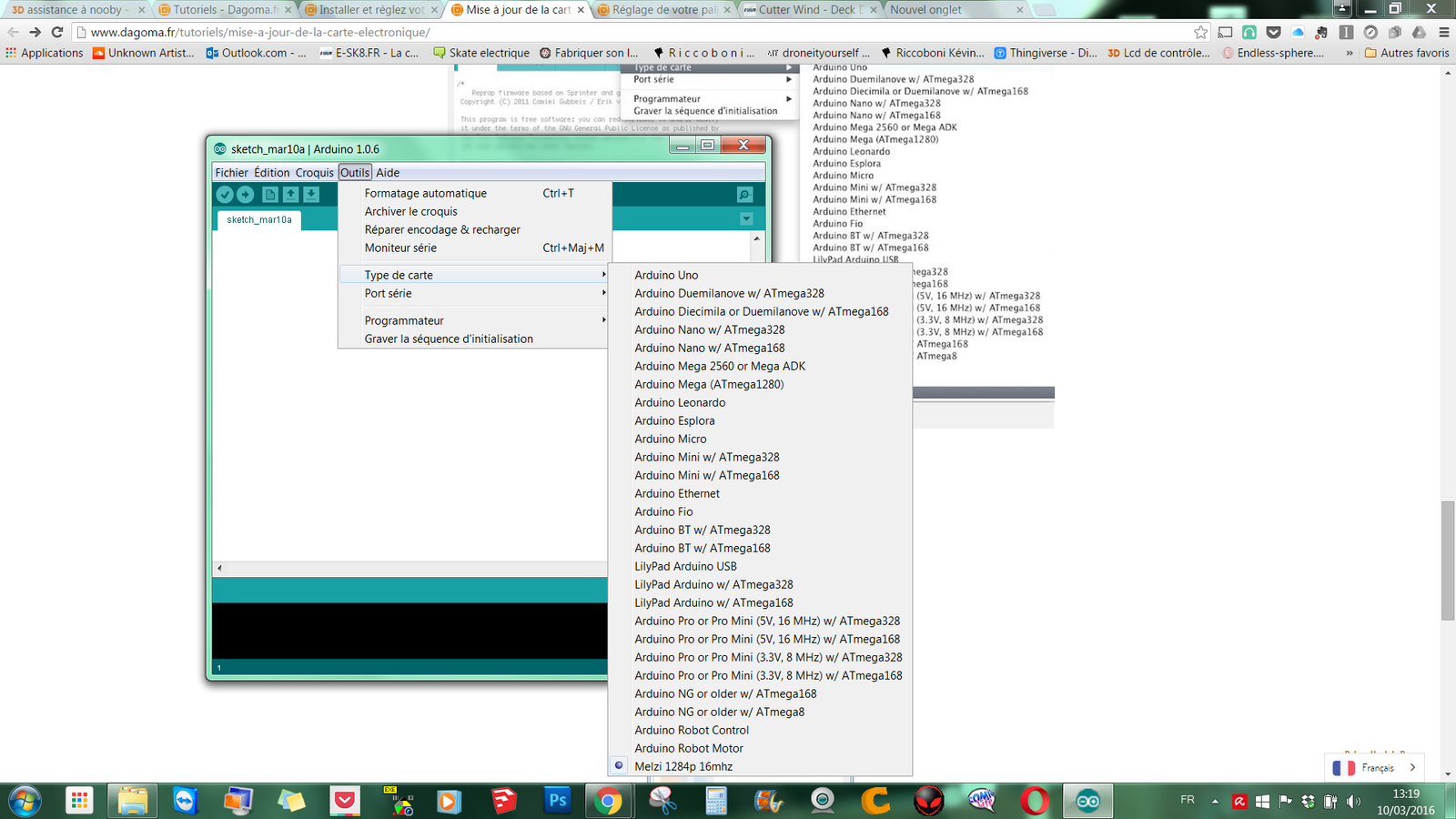Select the Melzi 1284p 16mhz board

[x=760, y=766]
